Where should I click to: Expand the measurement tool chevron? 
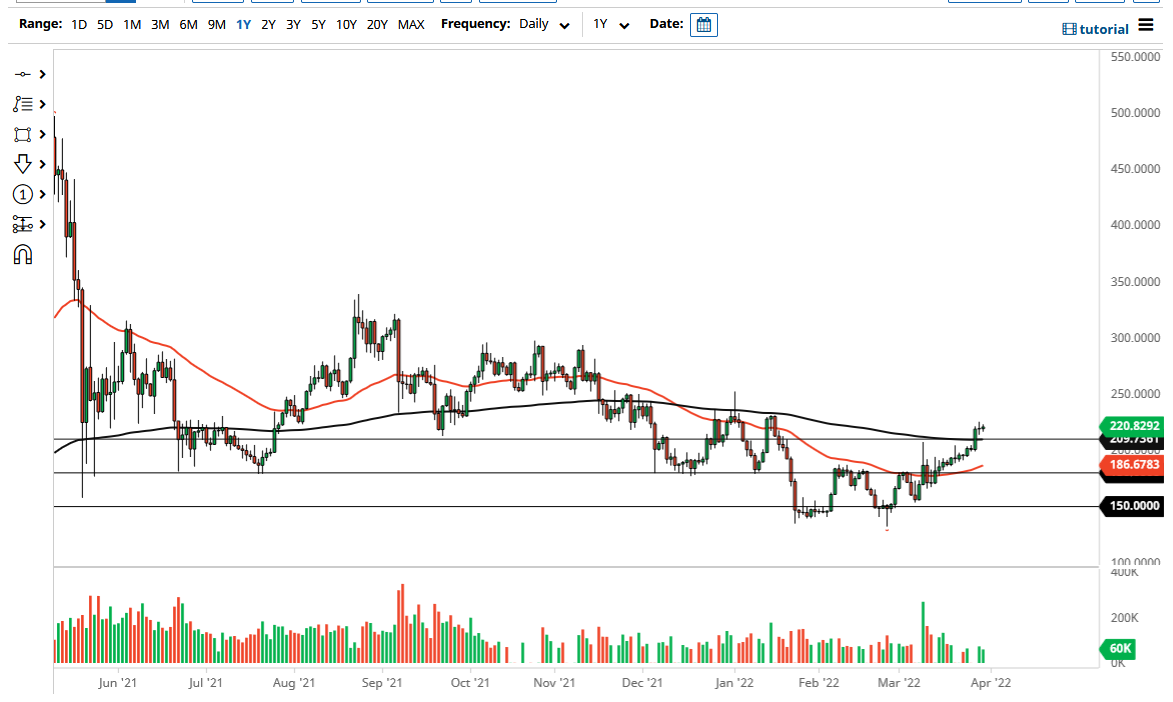tap(43, 224)
